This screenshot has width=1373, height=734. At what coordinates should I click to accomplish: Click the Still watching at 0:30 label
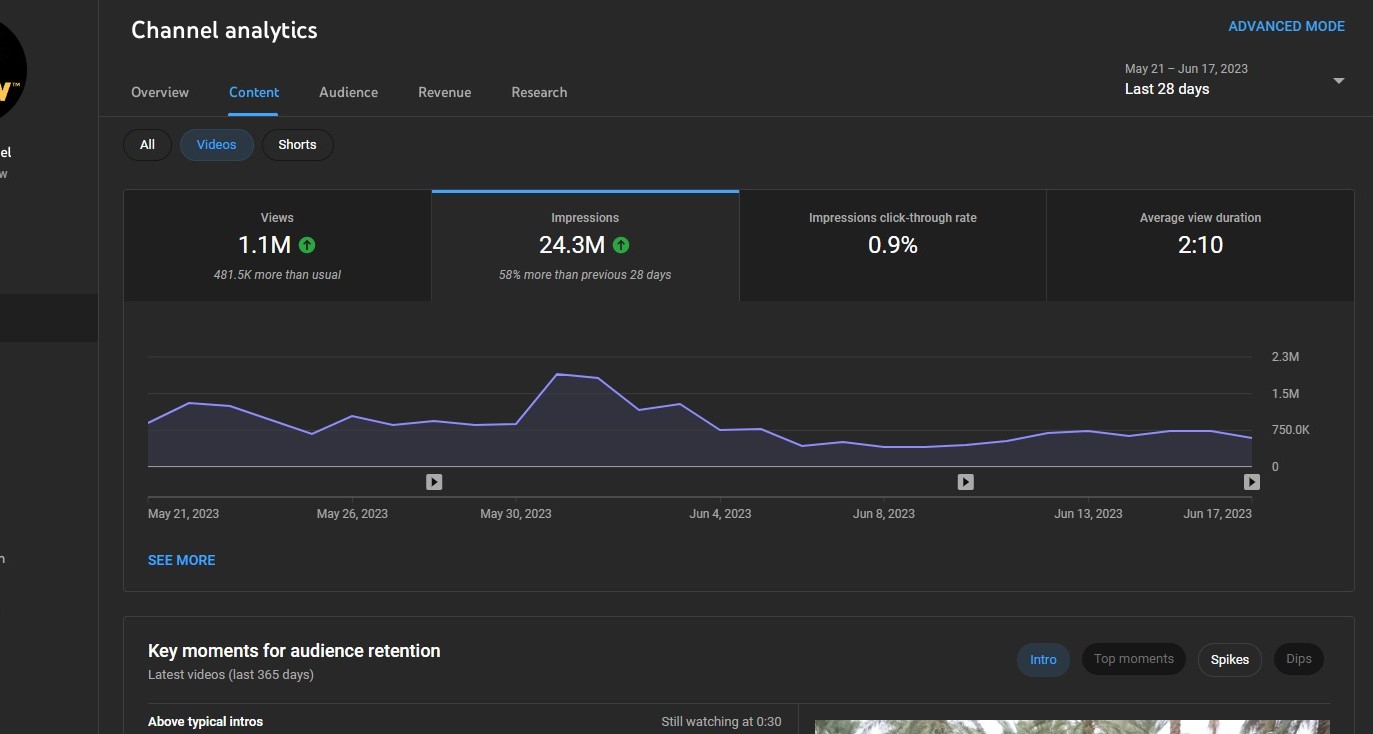tap(721, 722)
